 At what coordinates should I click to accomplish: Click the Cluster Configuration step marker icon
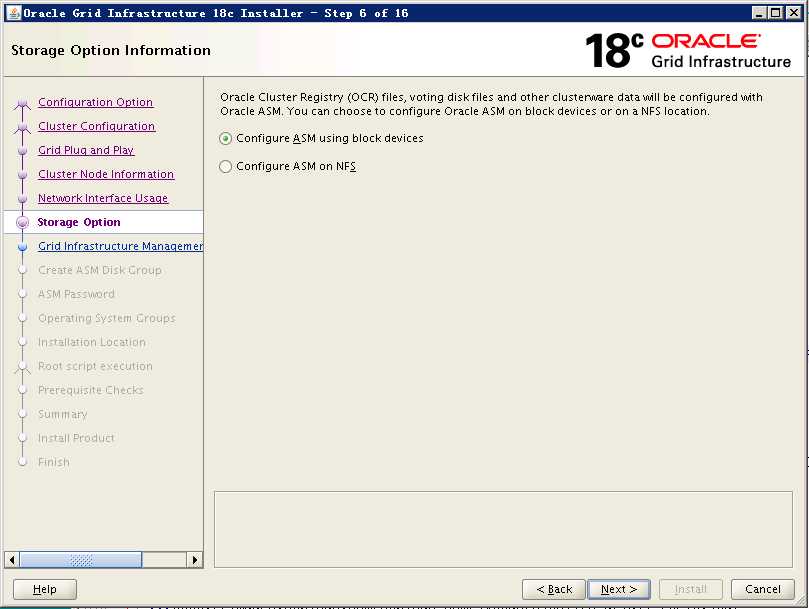pyautogui.click(x=22, y=128)
